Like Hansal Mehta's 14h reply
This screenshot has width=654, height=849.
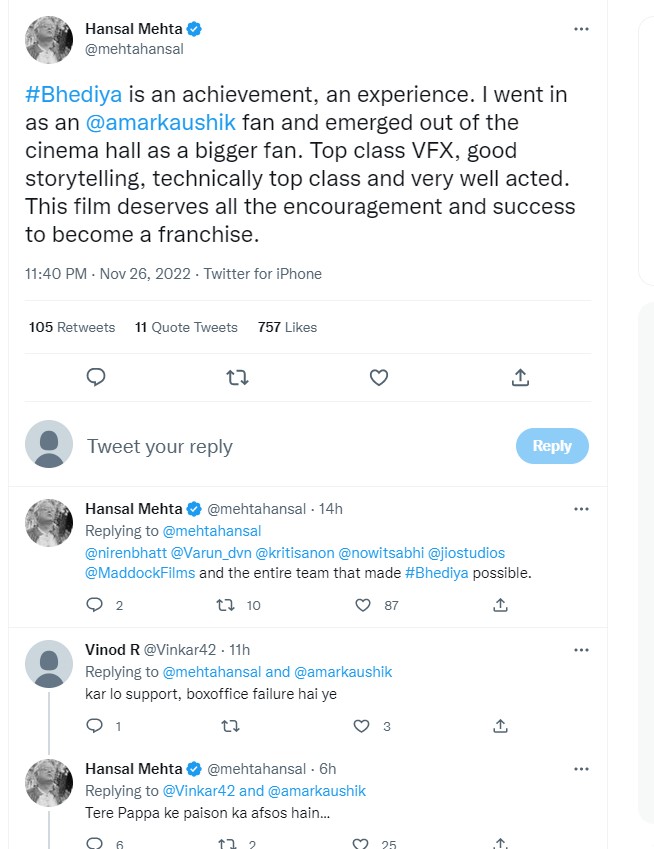coord(364,605)
